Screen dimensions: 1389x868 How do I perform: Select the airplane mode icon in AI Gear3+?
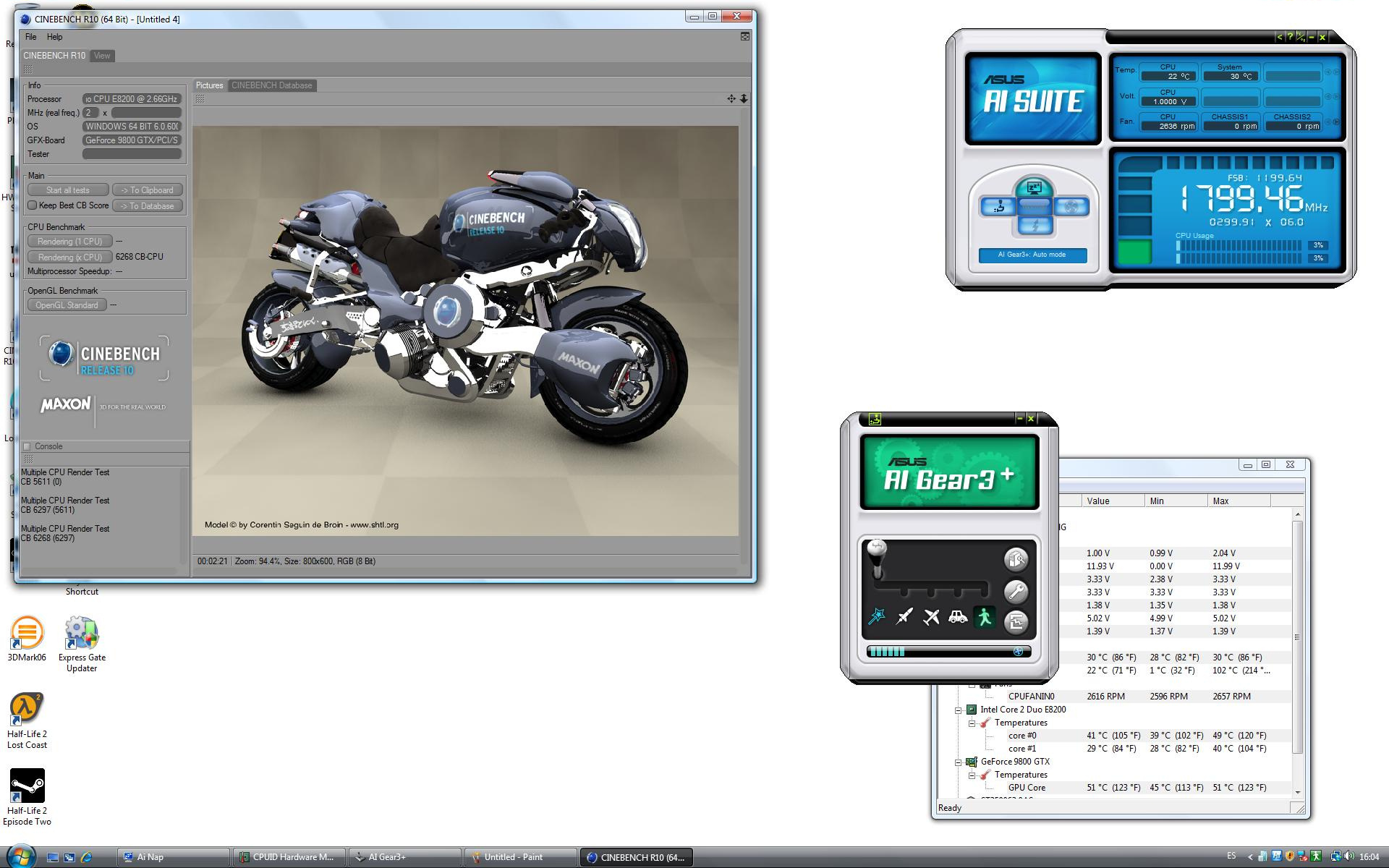click(x=931, y=617)
